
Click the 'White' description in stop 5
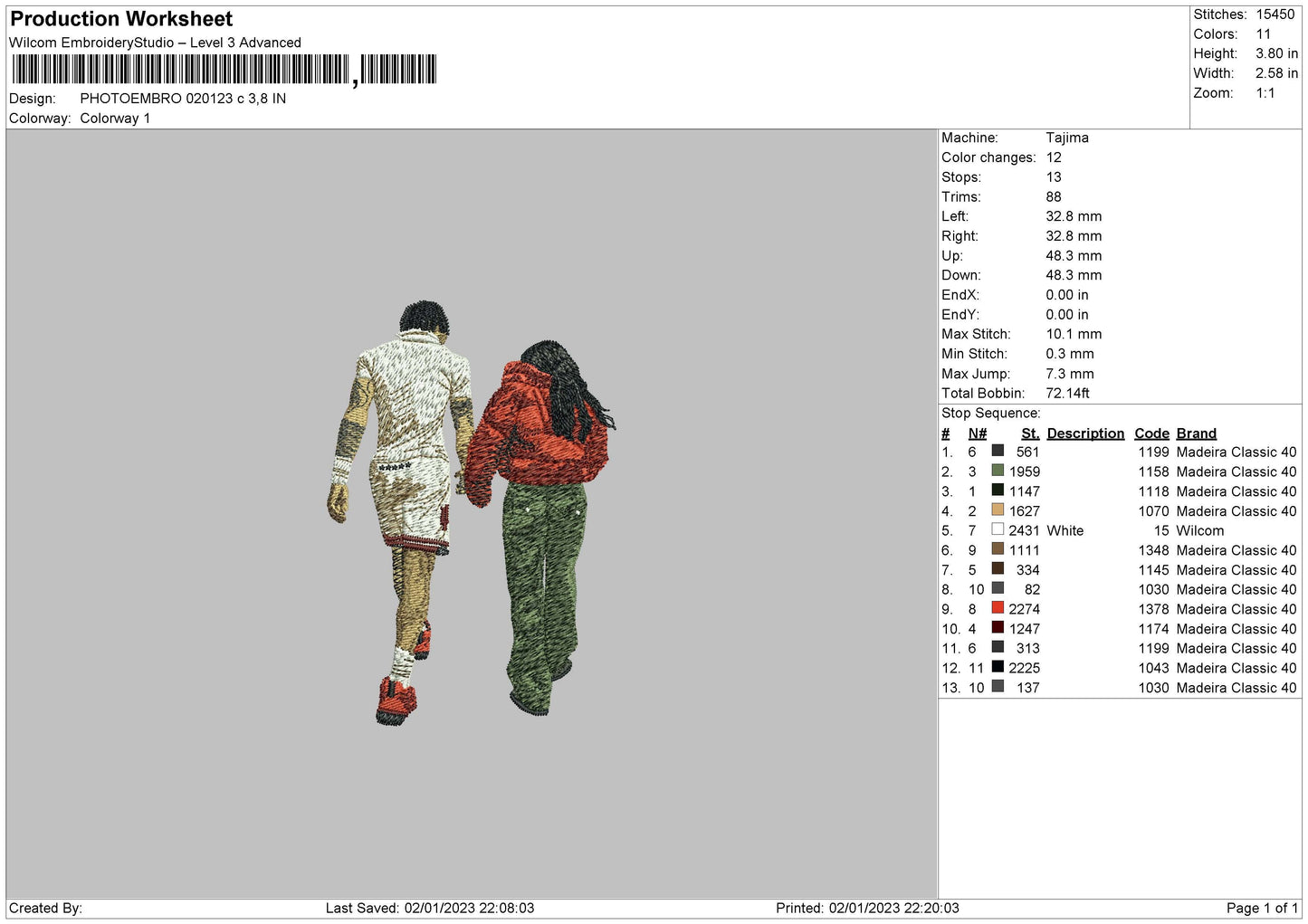(1065, 530)
